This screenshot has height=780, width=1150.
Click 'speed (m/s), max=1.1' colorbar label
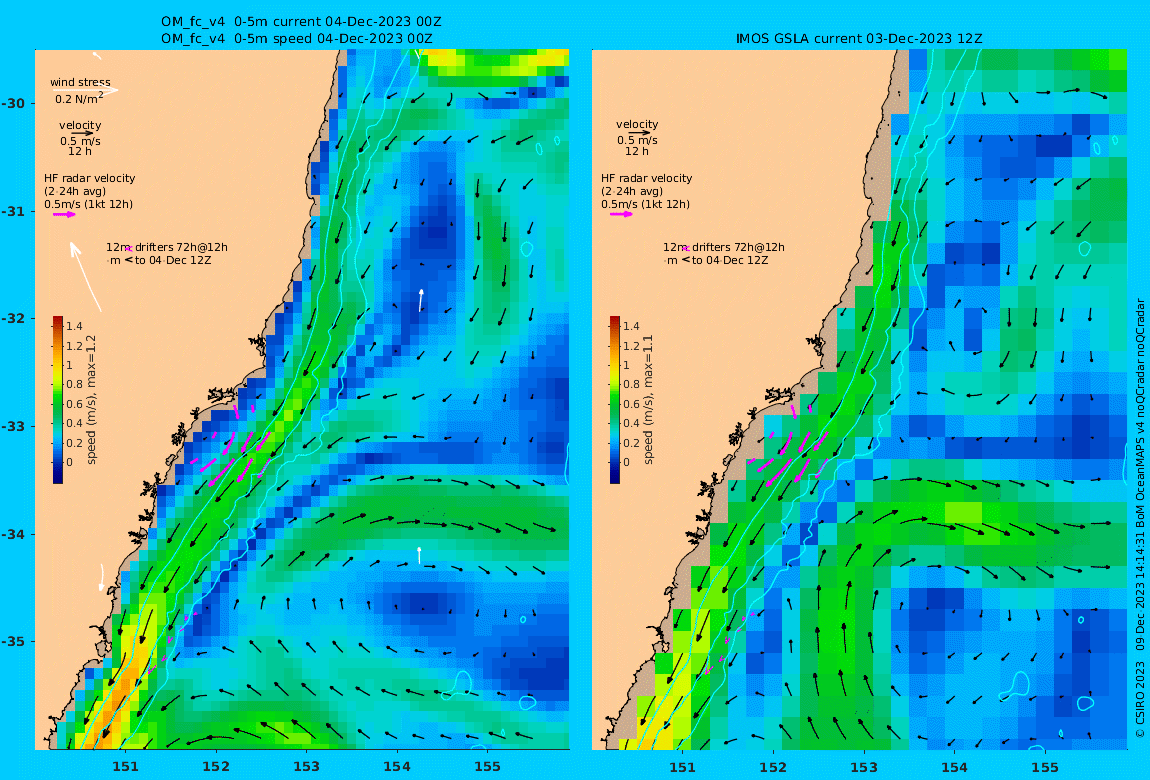648,400
